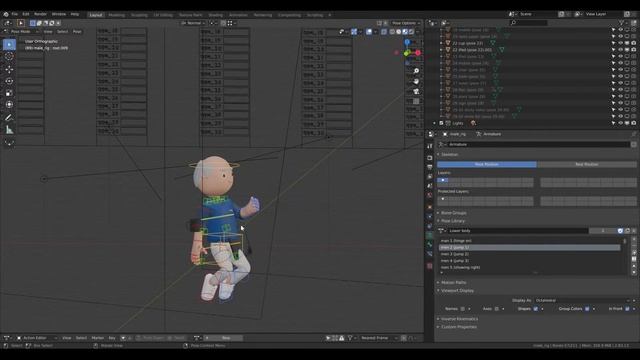Open the Window menu
Viewport: 640px width, 360px height.
(59, 14)
